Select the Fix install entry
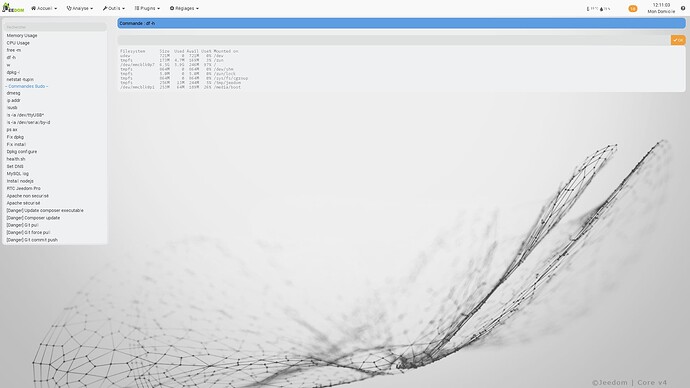690x388 pixels. click(16, 144)
